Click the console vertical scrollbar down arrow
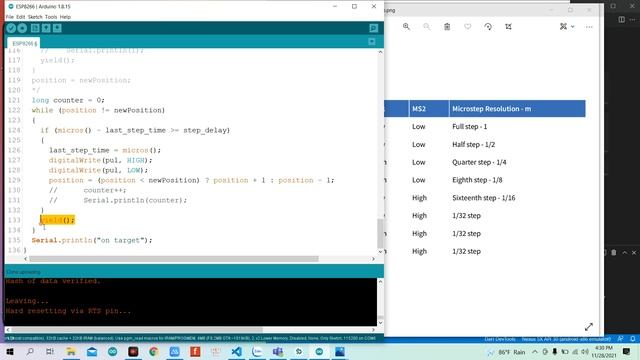The height and width of the screenshot is (360, 640). click(380, 322)
